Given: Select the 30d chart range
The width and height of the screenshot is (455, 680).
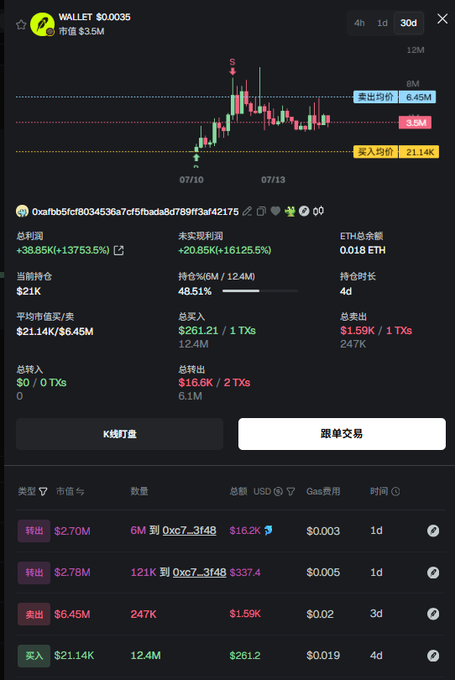Looking at the screenshot, I should (409, 23).
